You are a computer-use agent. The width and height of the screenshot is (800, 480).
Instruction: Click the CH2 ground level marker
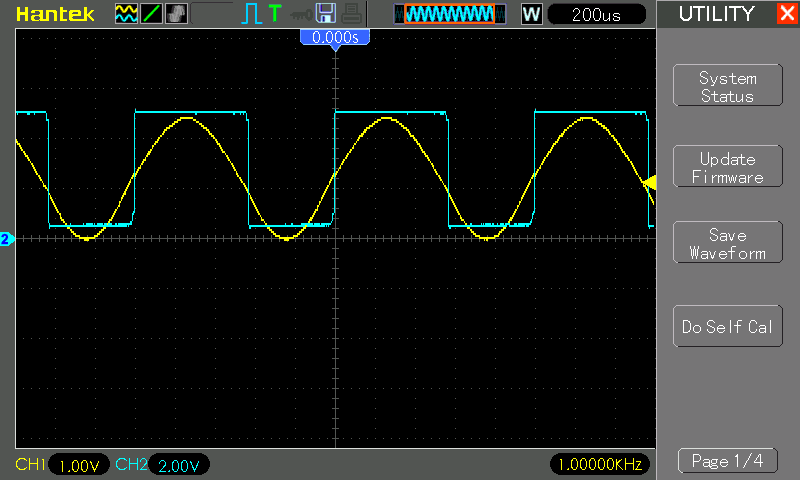click(x=7, y=239)
